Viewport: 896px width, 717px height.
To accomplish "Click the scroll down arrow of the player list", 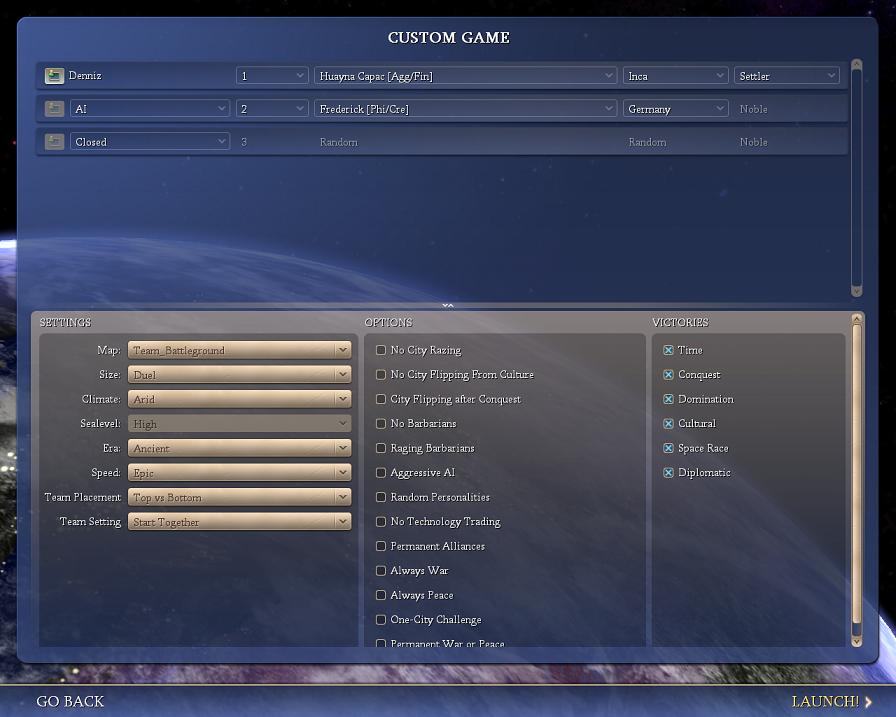I will point(856,291).
